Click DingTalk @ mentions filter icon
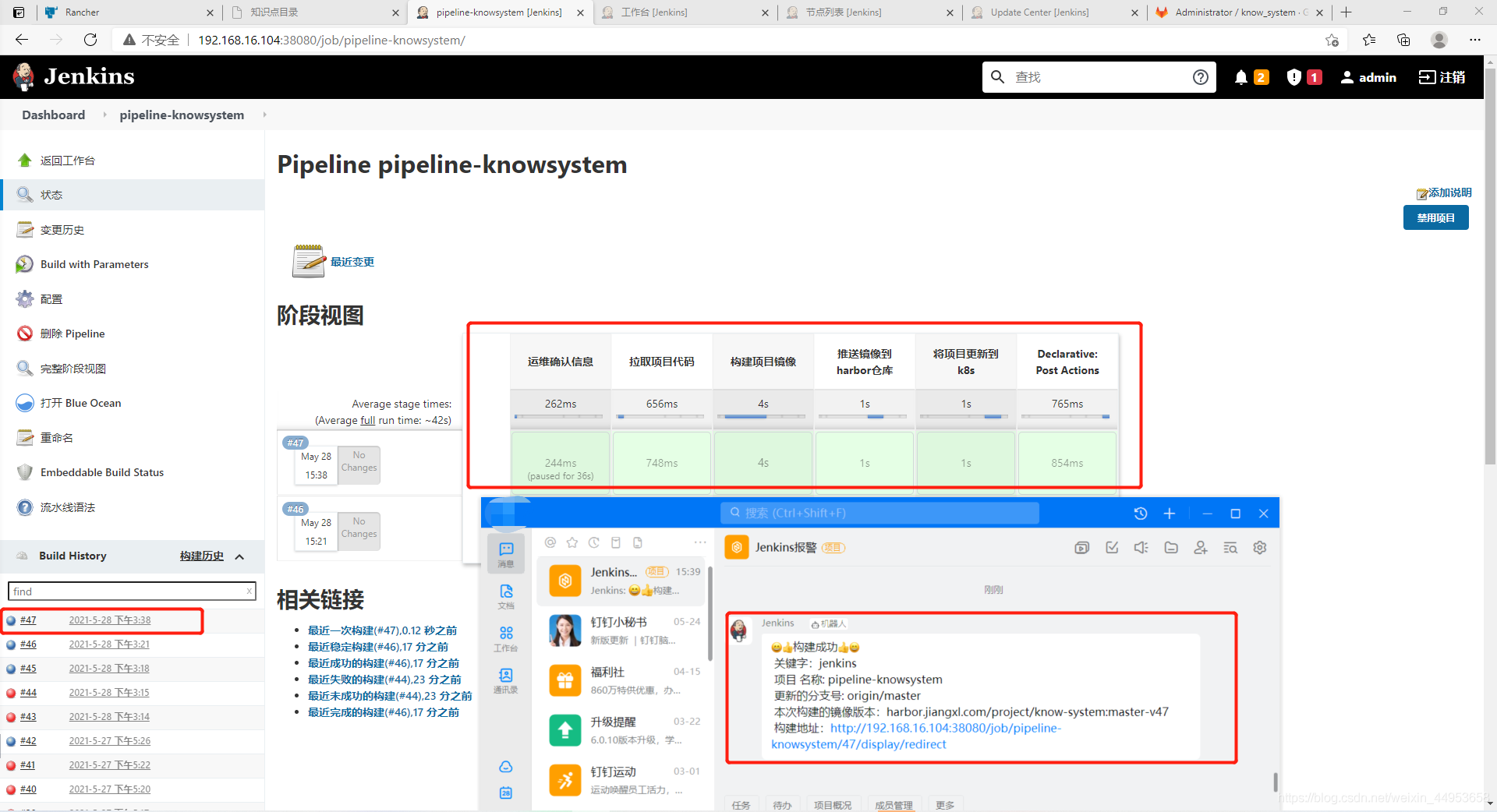Image resolution: width=1497 pixels, height=812 pixels. pyautogui.click(x=550, y=542)
